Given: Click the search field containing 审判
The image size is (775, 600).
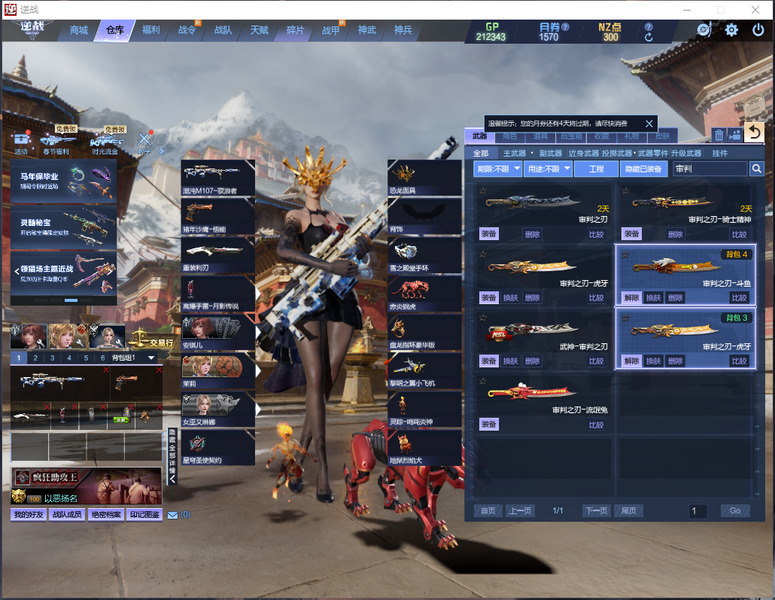Looking at the screenshot, I should 709,169.
